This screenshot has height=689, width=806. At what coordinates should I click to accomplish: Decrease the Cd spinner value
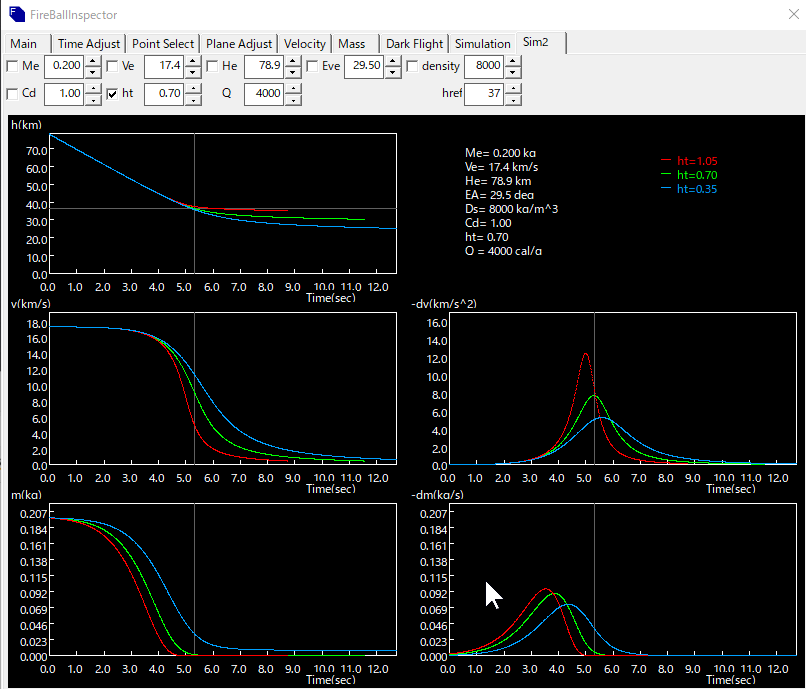click(93, 99)
